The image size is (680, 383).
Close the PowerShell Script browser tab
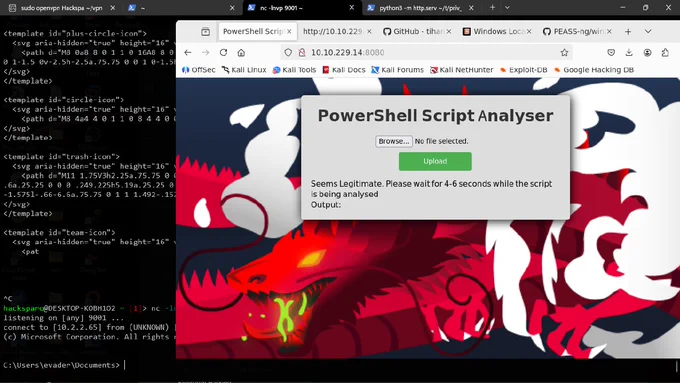289,31
